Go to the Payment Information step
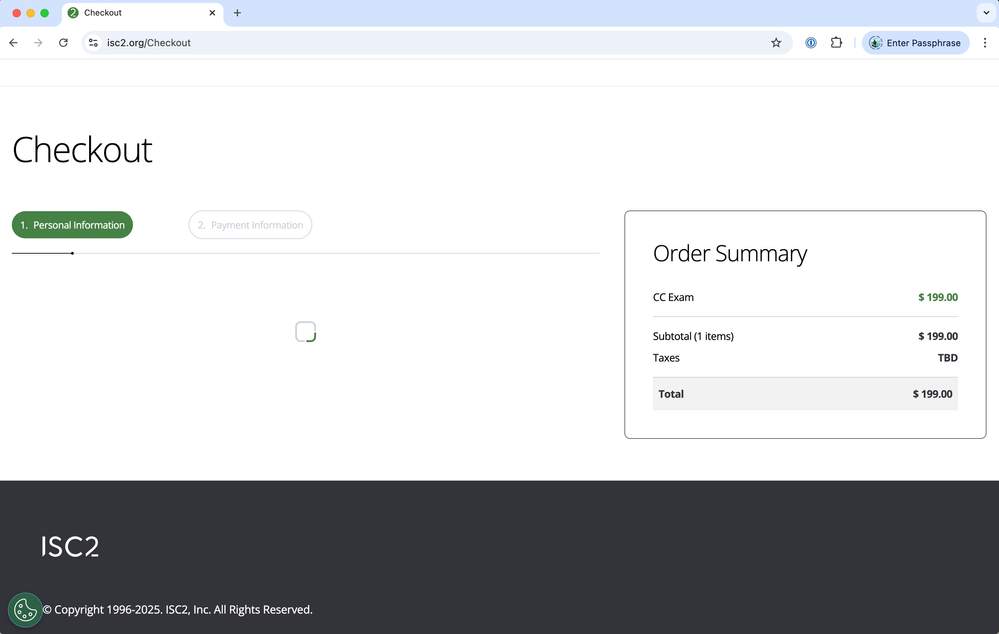This screenshot has width=999, height=634. [250, 225]
